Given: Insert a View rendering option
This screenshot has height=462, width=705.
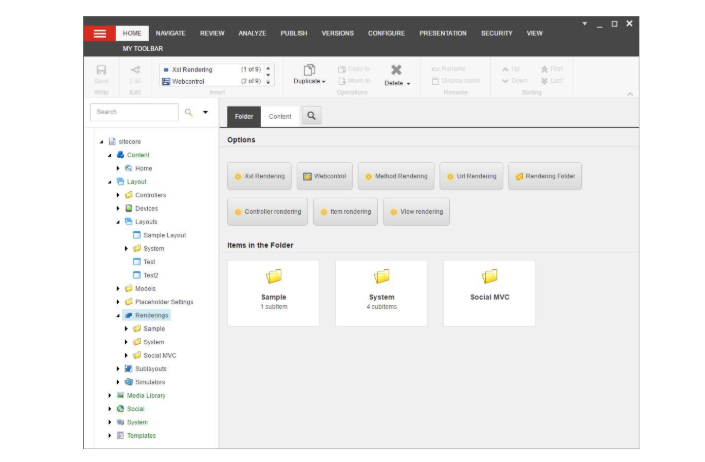Looking at the screenshot, I should coord(416,212).
